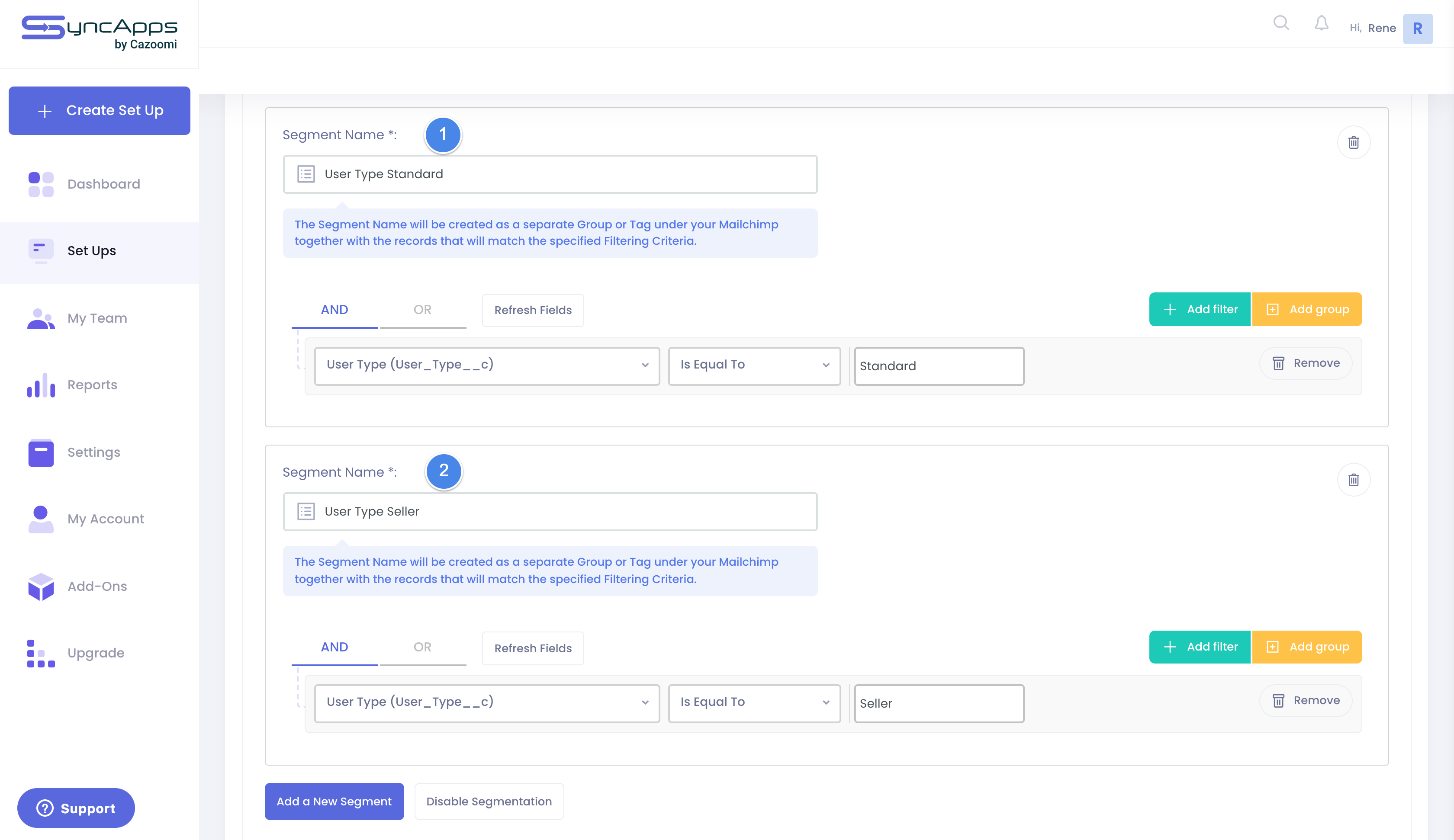Image resolution: width=1454 pixels, height=840 pixels.
Task: Click the Add a New Segment button
Action: [x=334, y=802]
